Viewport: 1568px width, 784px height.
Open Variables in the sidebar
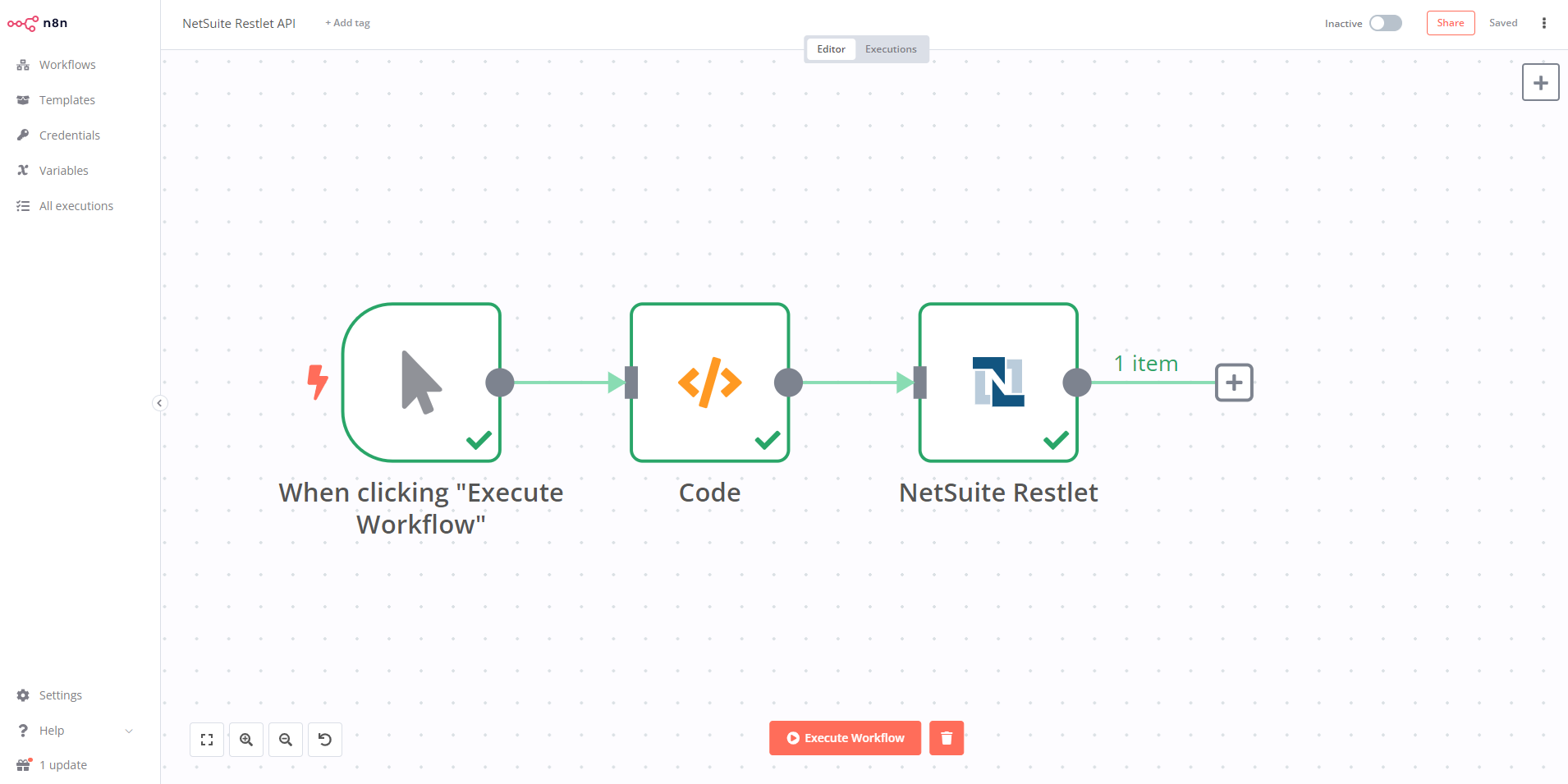64,171
